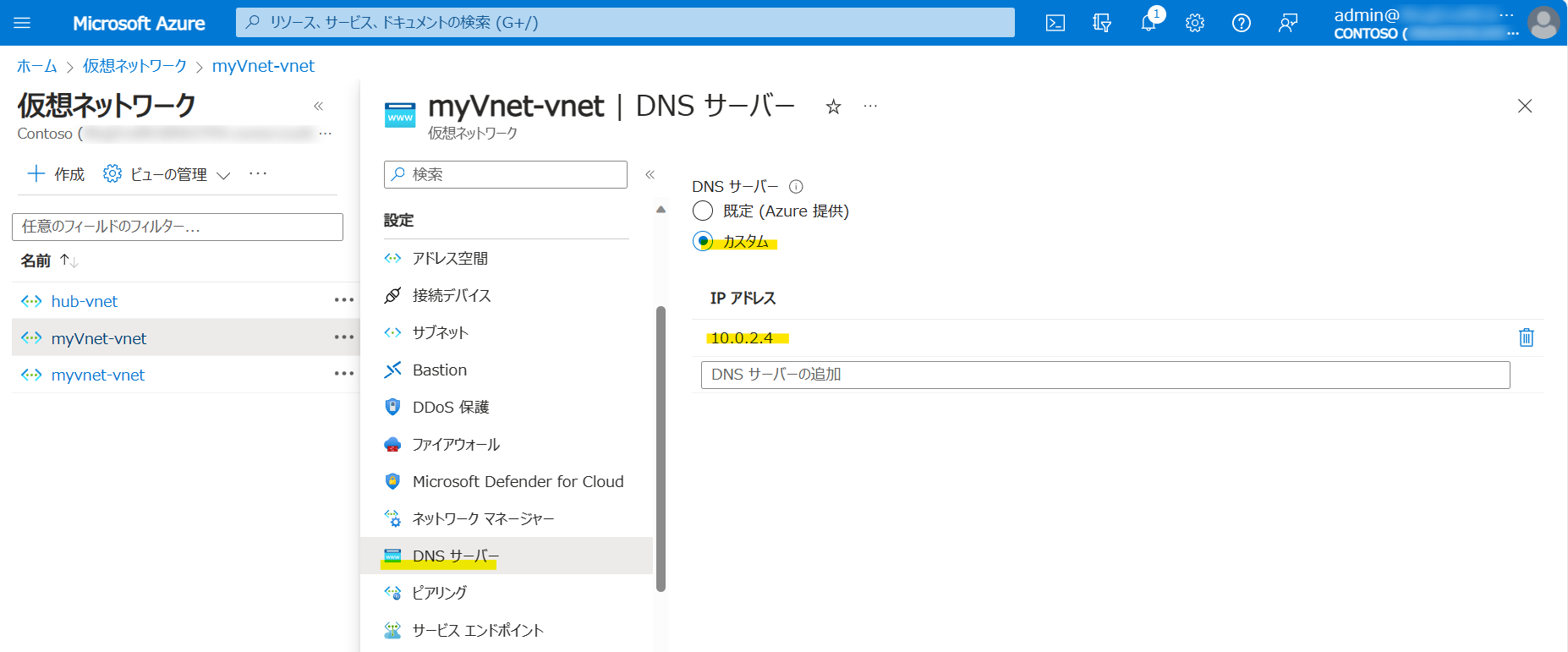The width and height of the screenshot is (1568, 652).
Task: Open the feedback icon in top bar
Action: [x=1288, y=23]
